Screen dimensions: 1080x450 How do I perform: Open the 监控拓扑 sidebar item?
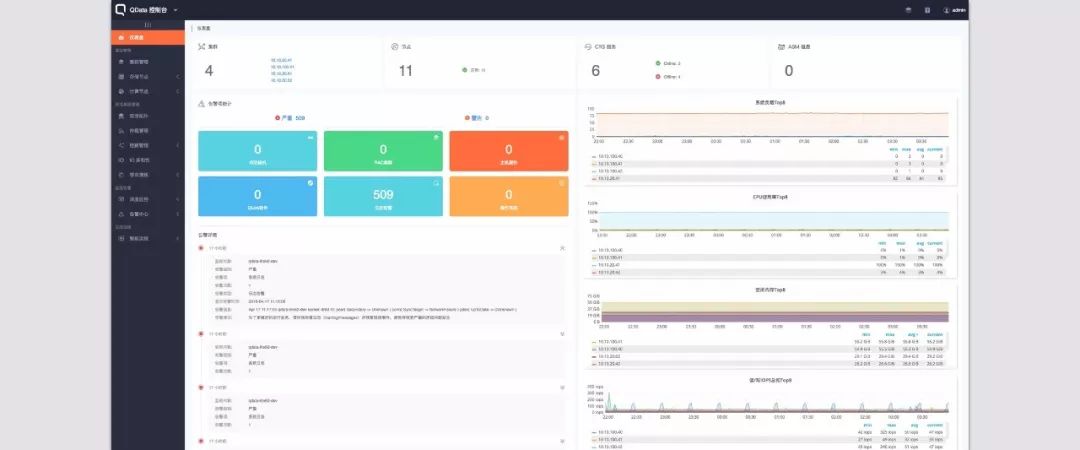click(x=147, y=116)
